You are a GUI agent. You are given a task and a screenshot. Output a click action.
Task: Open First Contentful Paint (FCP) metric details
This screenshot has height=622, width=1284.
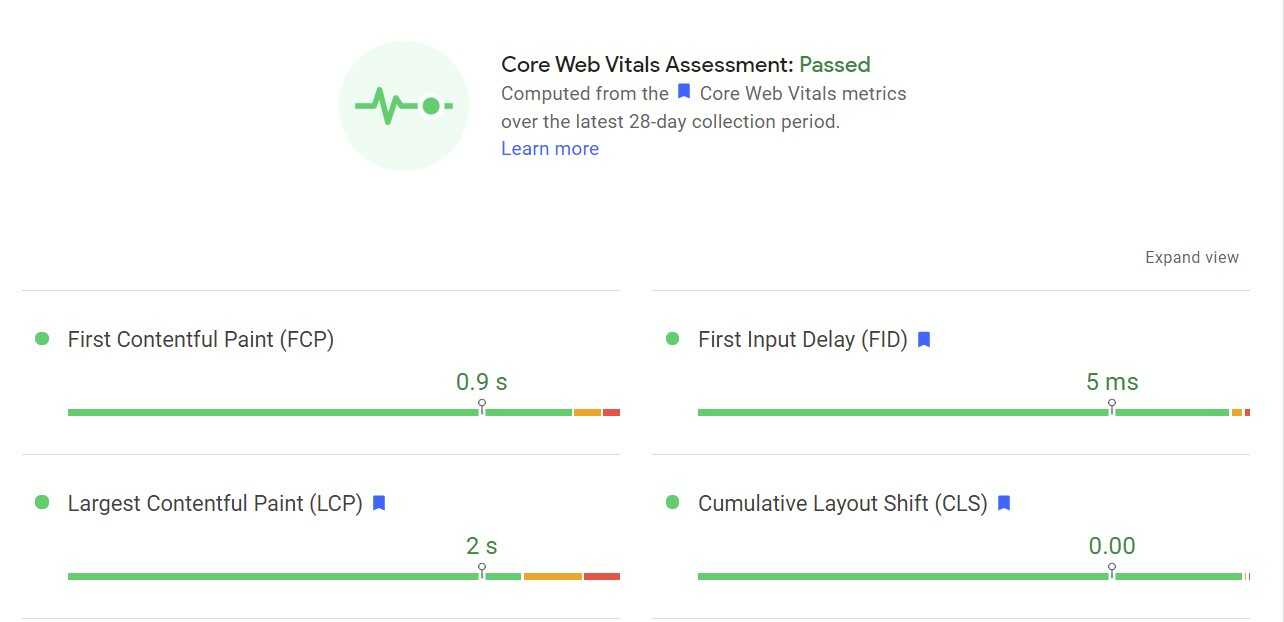[x=200, y=340]
